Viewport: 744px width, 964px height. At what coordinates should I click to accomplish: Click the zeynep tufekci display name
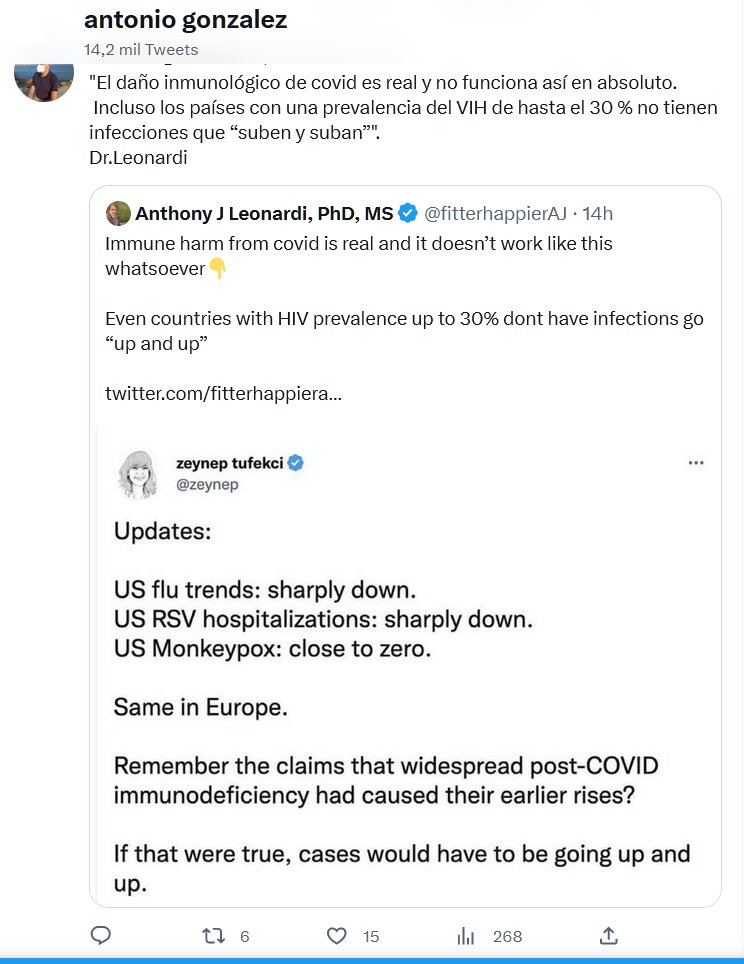pos(229,463)
